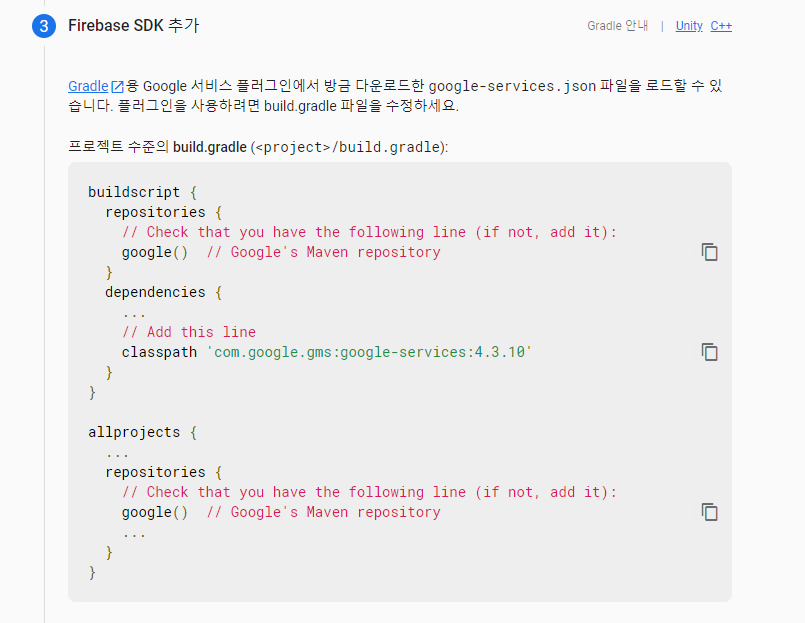The image size is (805, 623).
Task: Click the <project>/build.gradle path text
Action: point(348,147)
